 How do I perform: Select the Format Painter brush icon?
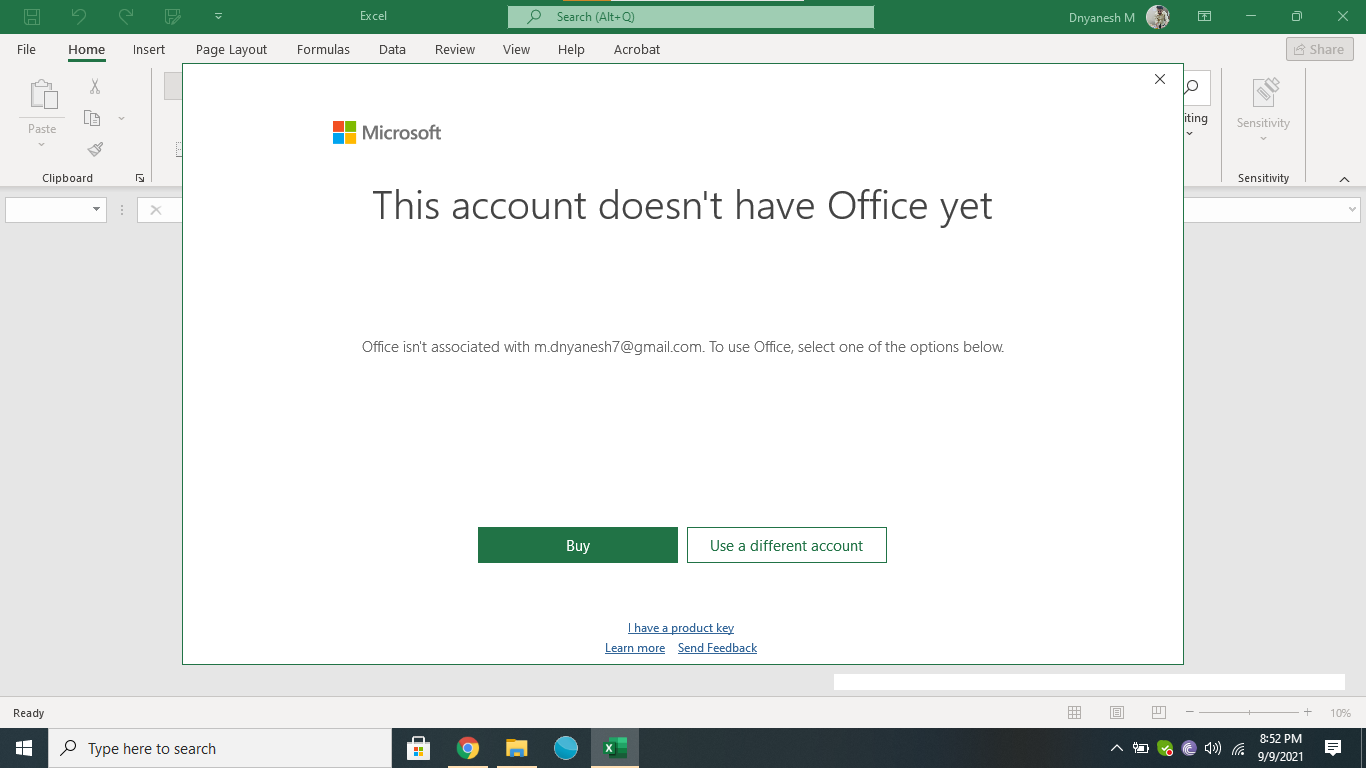click(95, 149)
